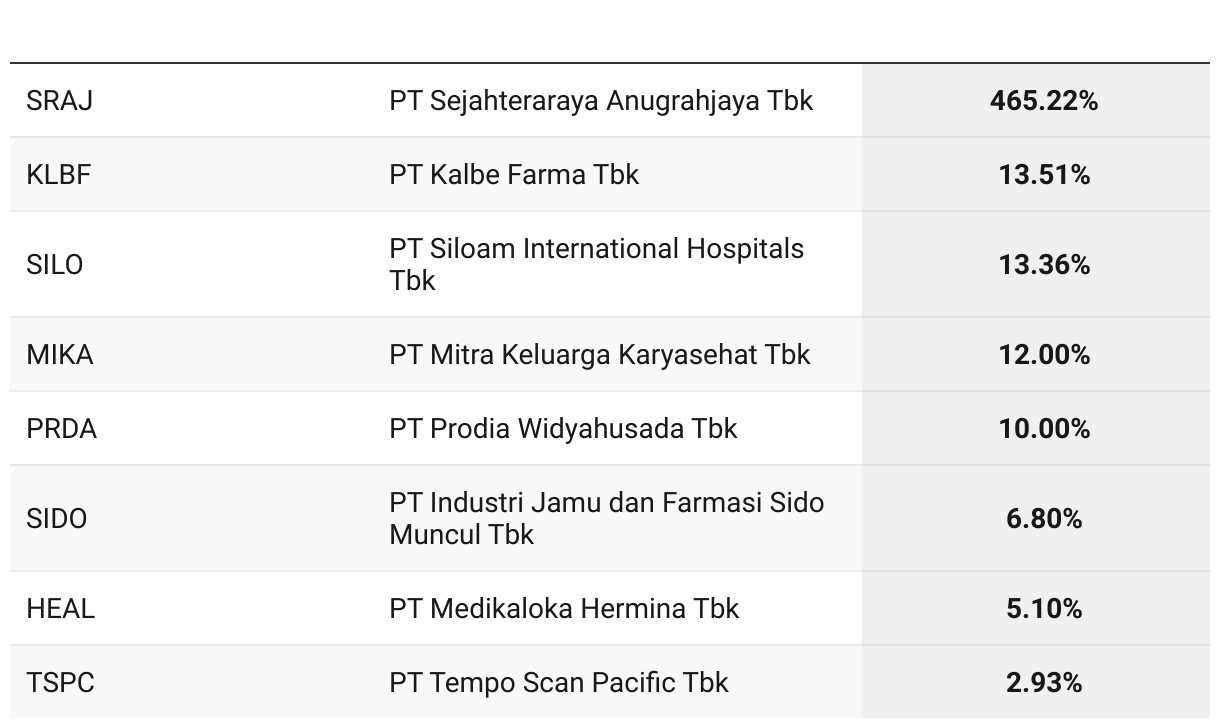Click the HEAL ticker symbol
The width and height of the screenshot is (1220, 728).
[x=60, y=609]
